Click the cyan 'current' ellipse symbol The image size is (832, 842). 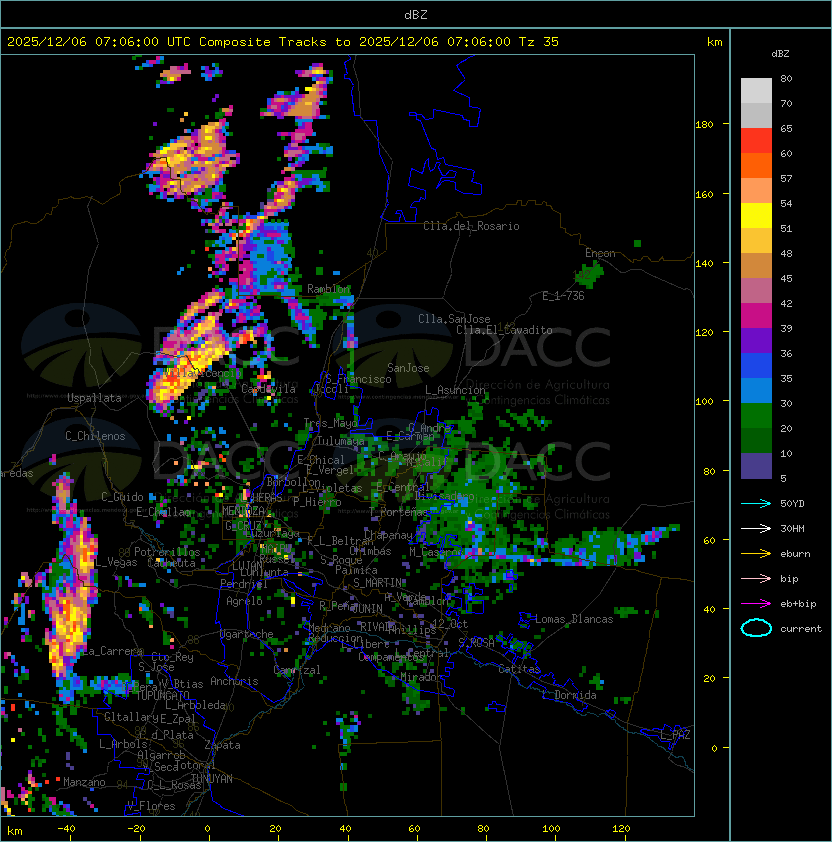(756, 628)
